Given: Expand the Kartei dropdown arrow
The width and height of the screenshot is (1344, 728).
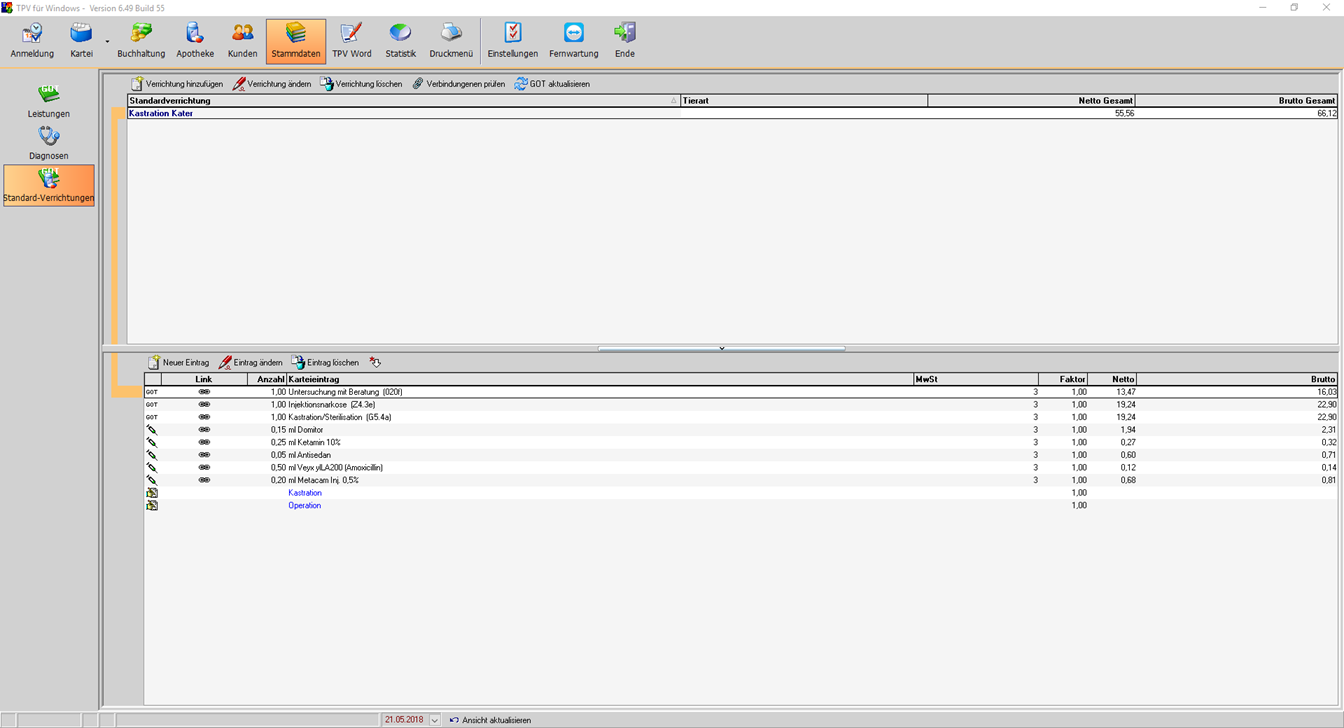Looking at the screenshot, I should (107, 42).
